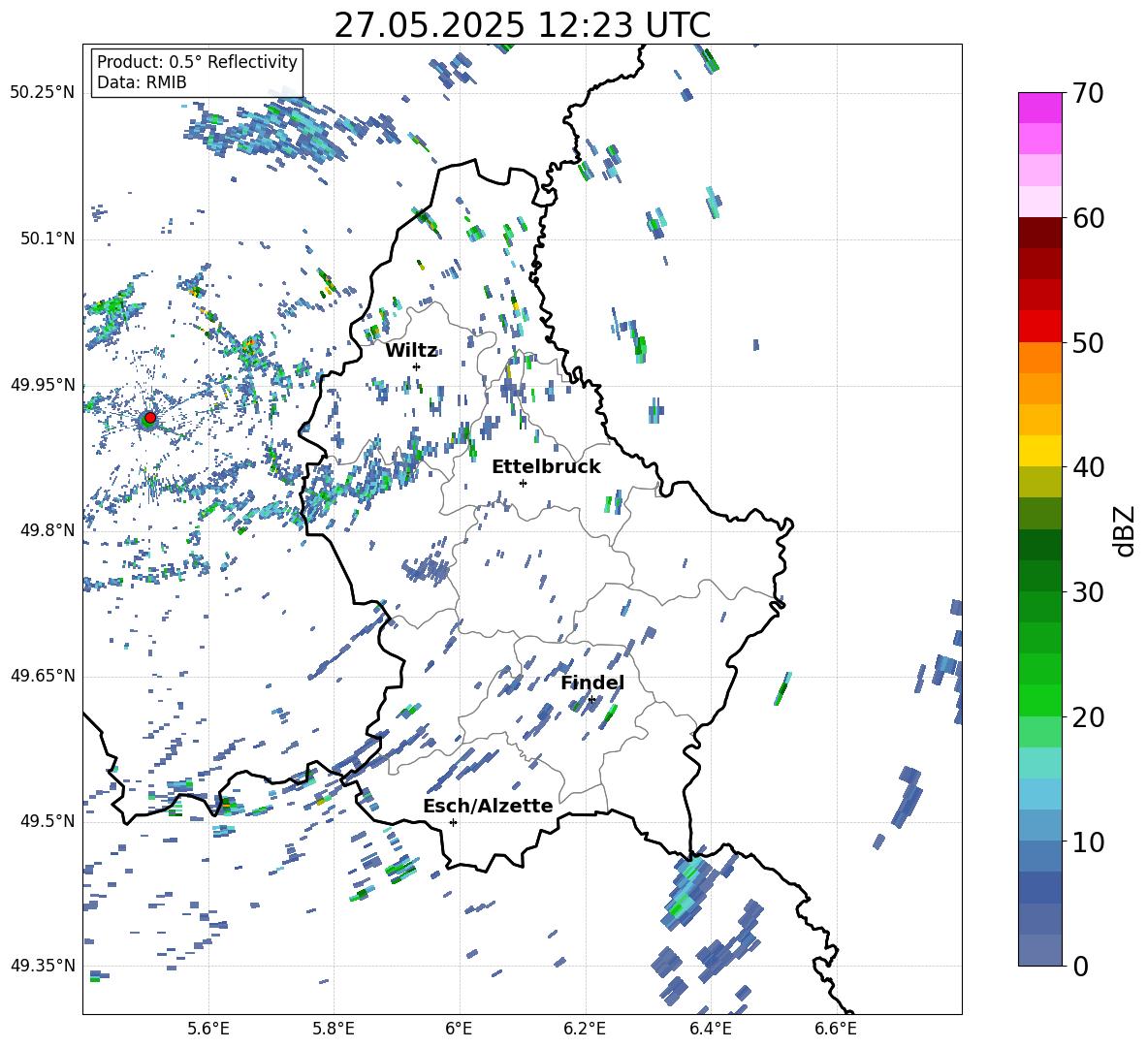This screenshot has width=1148, height=1048.
Task: Click the bright green colorbar segment at 20
Action: click(x=1039, y=700)
